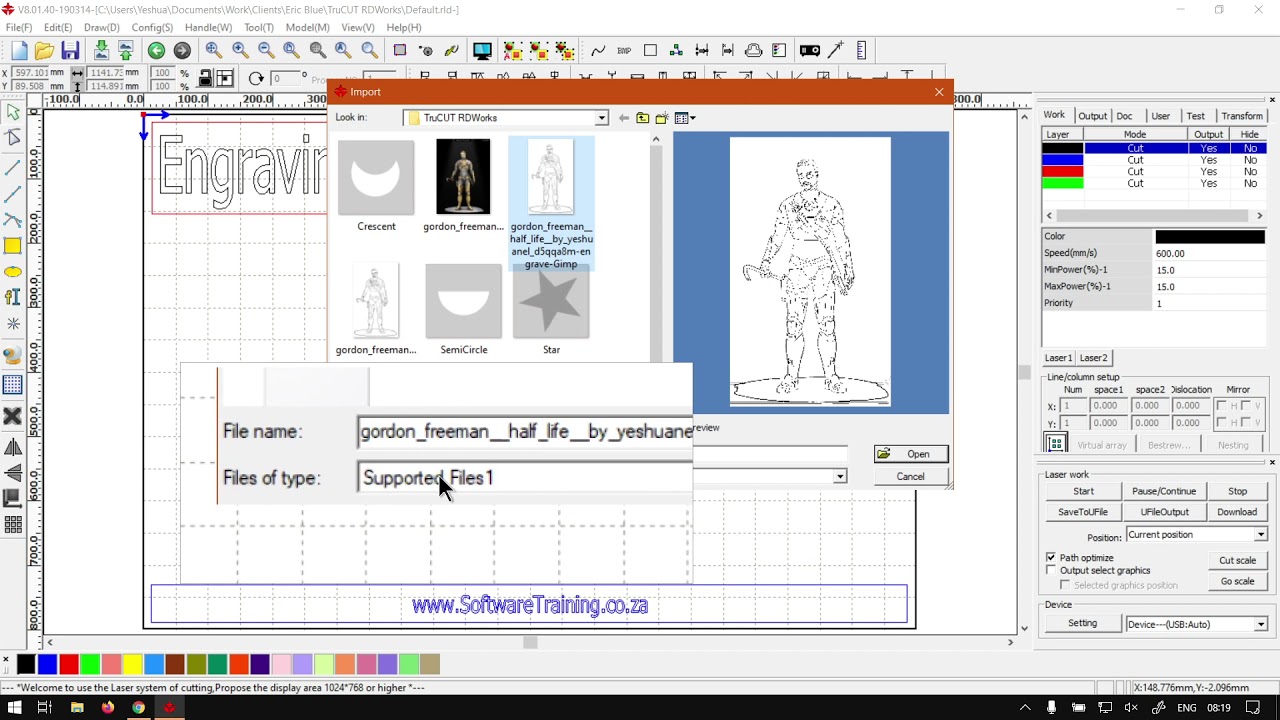Screen dimensions: 1280x720
Task: Click the New file icon
Action: pos(19,51)
